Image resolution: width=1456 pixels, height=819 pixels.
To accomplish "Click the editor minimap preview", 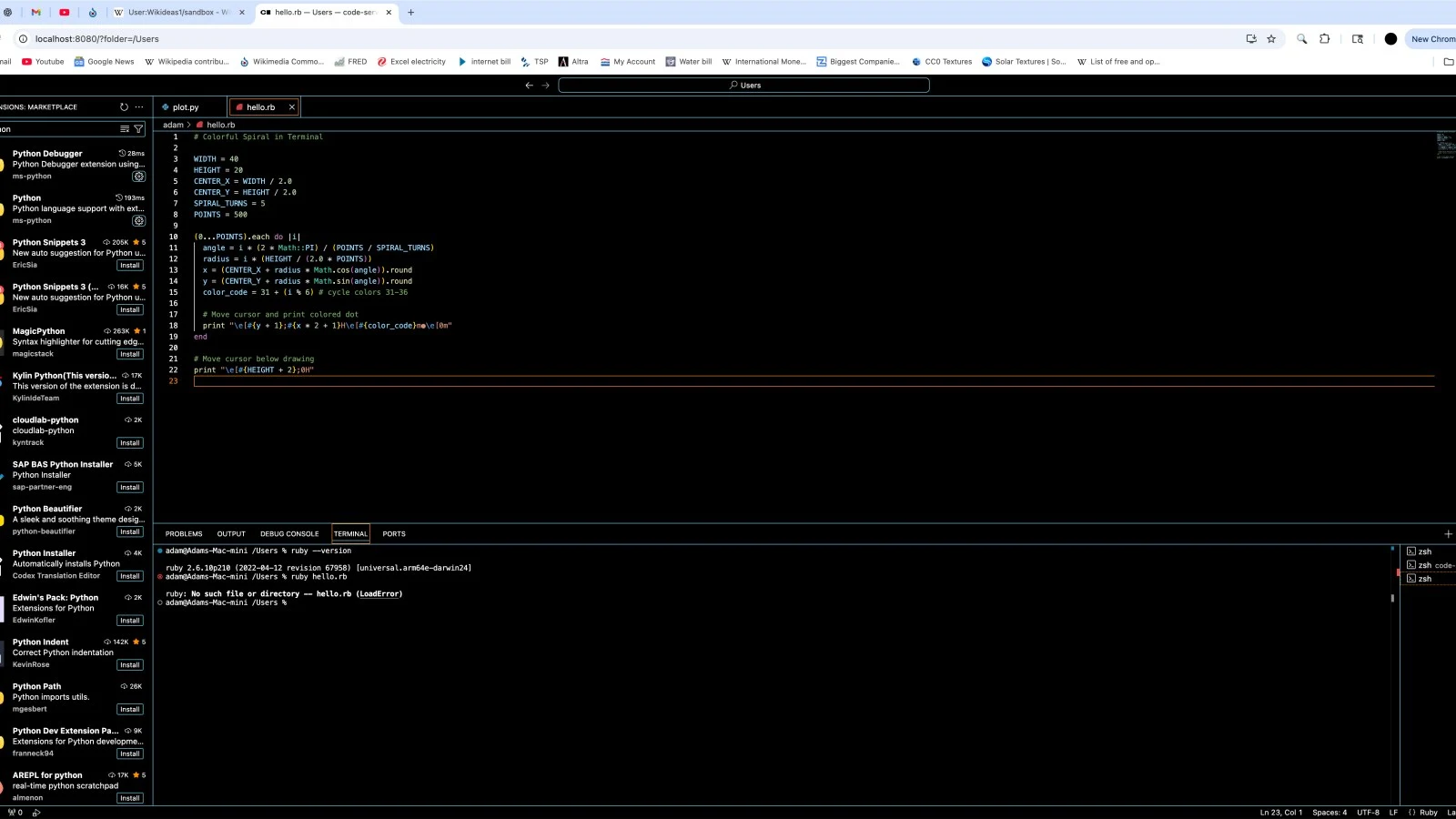I will point(1445,146).
